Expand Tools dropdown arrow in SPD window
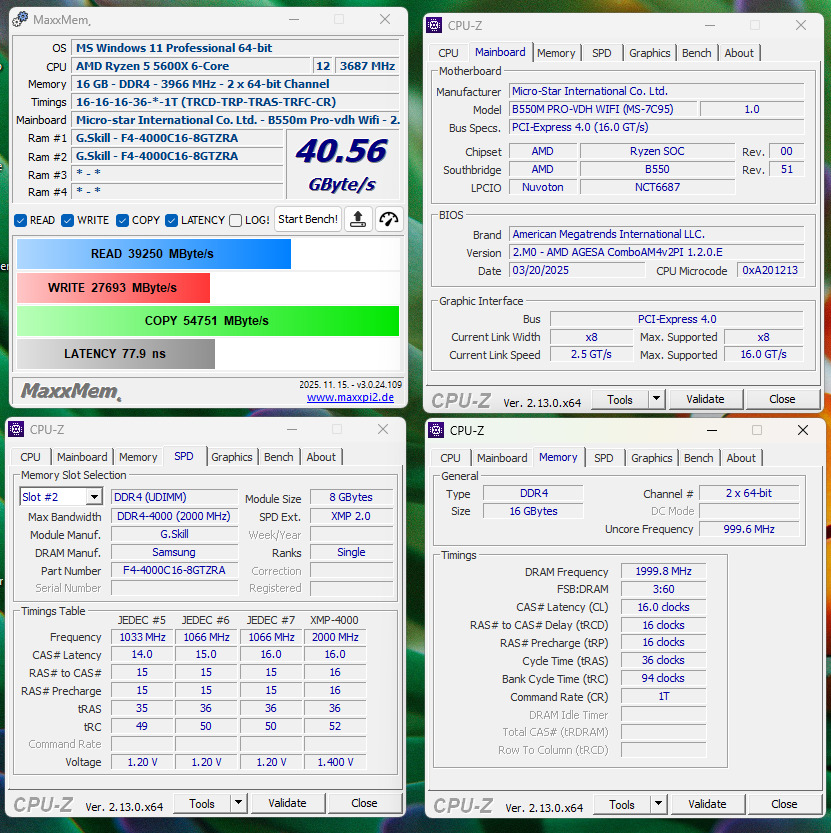The width and height of the screenshot is (831, 833). [x=239, y=803]
